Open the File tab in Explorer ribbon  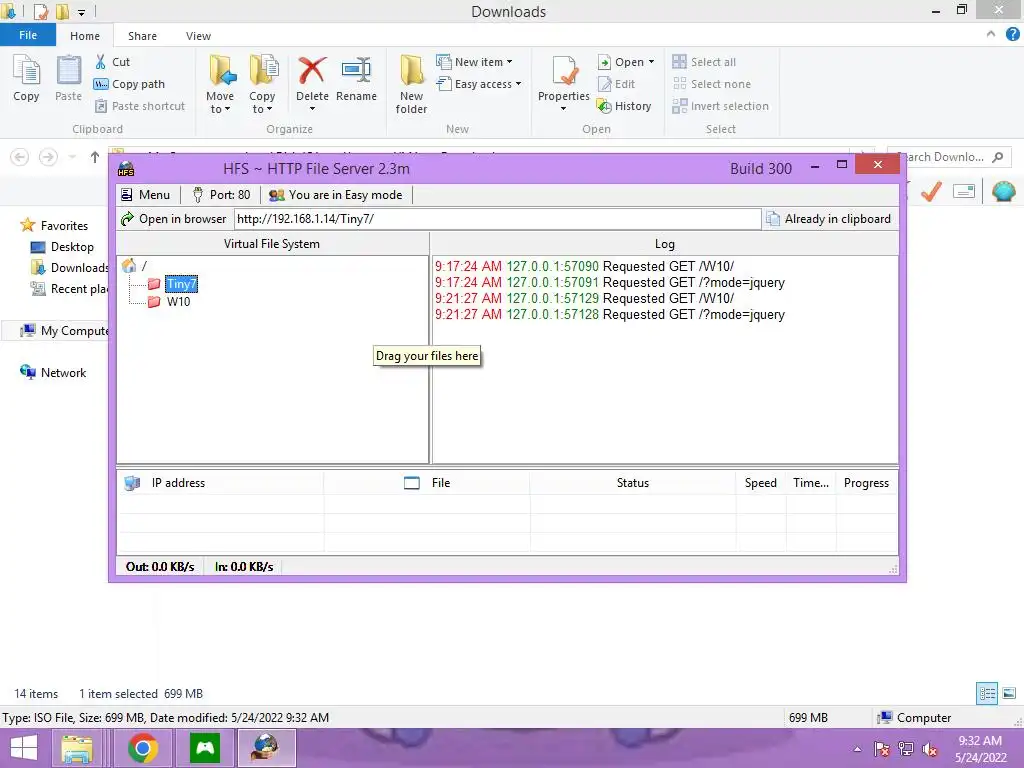click(28, 35)
